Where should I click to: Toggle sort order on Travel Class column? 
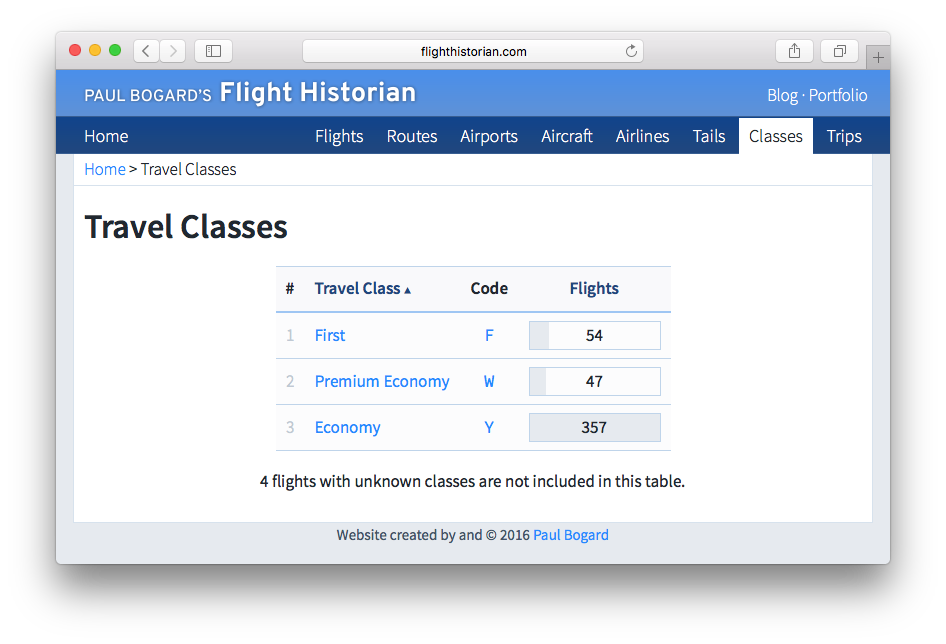click(362, 288)
